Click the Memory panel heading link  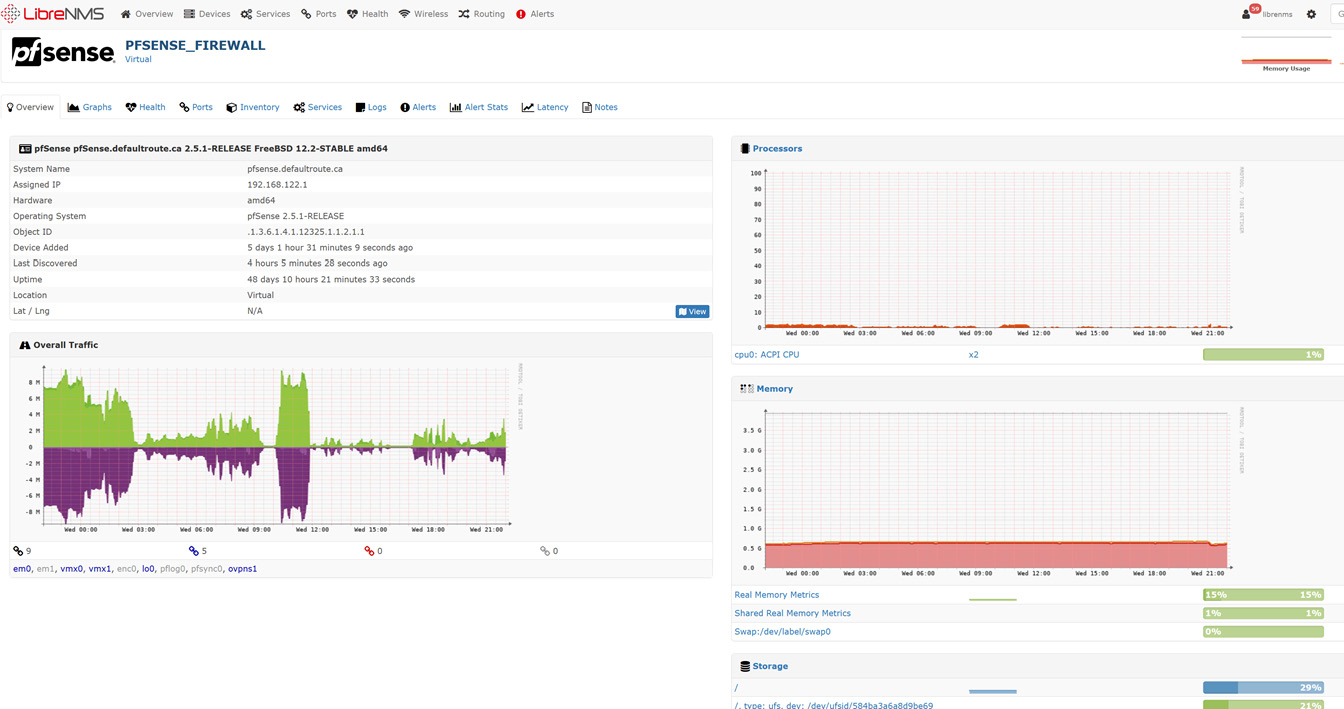coord(774,389)
